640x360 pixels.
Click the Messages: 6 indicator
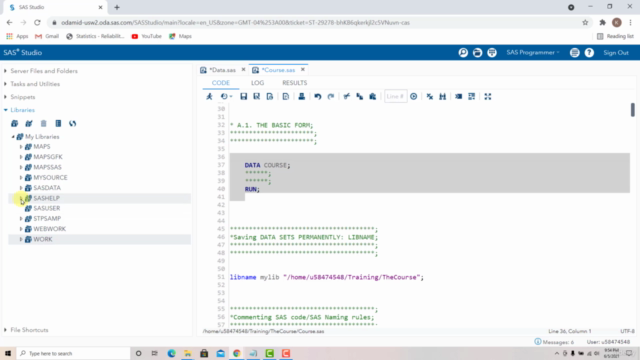click(x=554, y=342)
